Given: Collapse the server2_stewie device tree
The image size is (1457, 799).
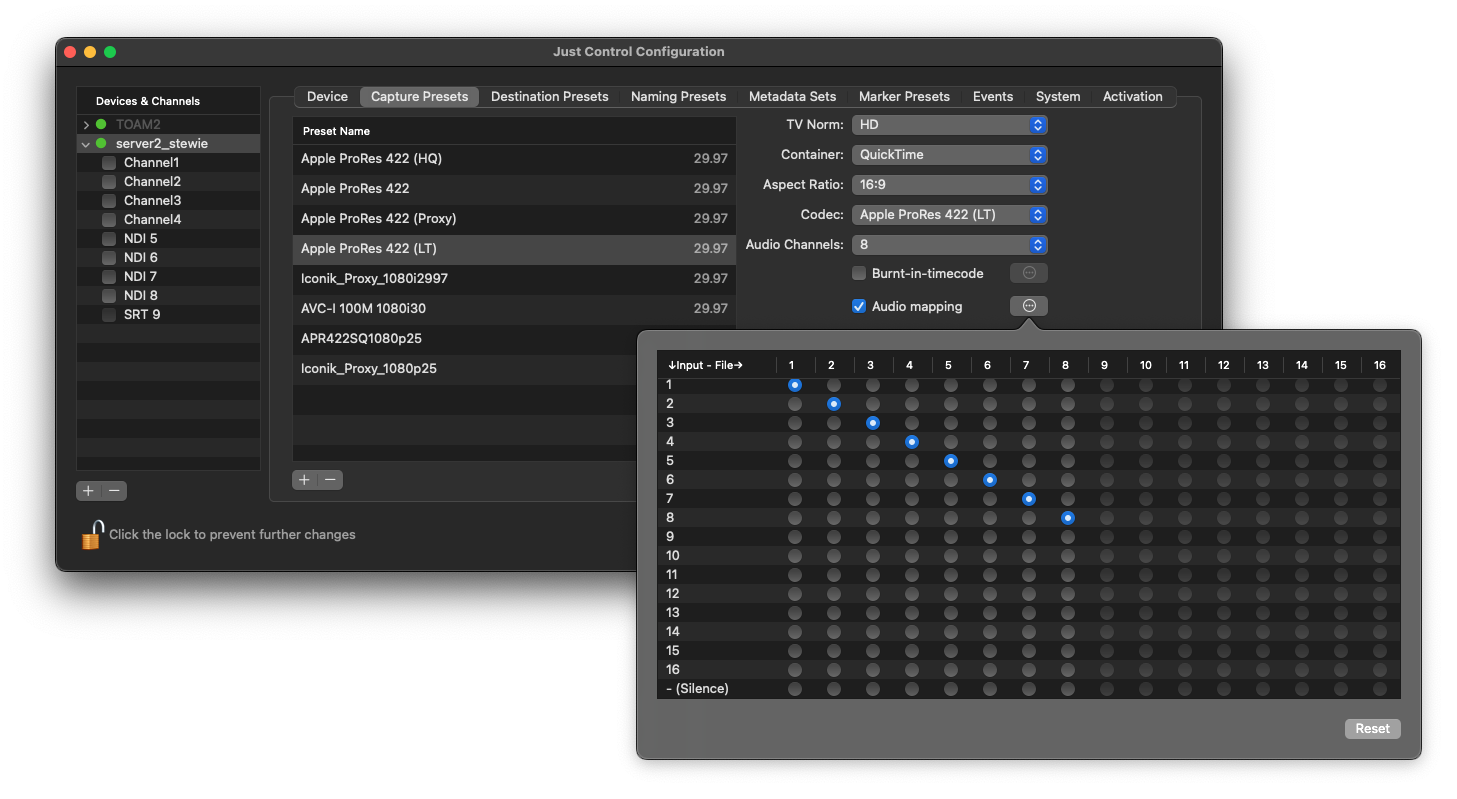Looking at the screenshot, I should coord(86,144).
